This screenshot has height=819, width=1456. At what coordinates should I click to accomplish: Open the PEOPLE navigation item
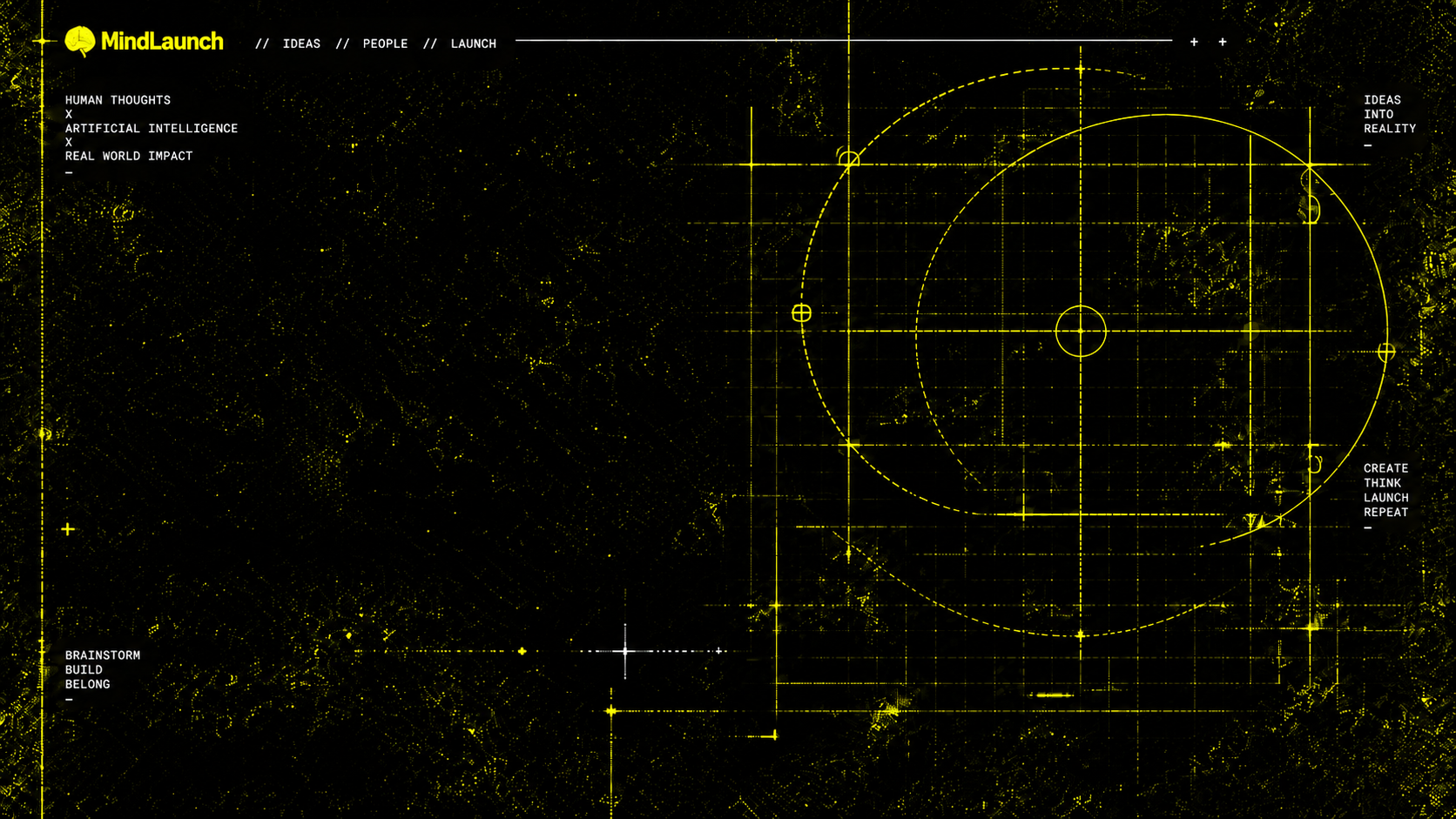click(385, 44)
